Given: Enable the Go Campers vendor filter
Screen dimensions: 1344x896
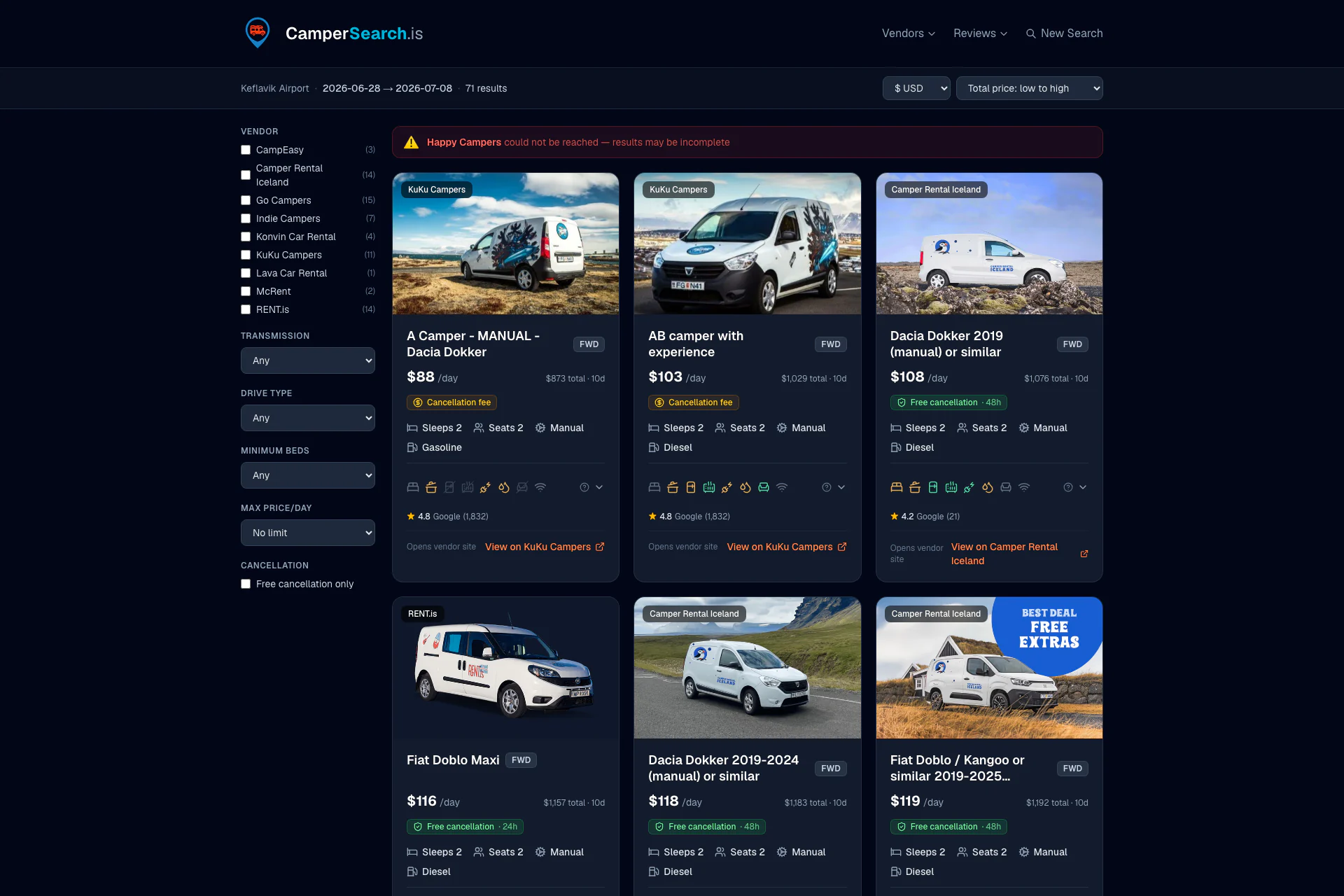Looking at the screenshot, I should [246, 200].
